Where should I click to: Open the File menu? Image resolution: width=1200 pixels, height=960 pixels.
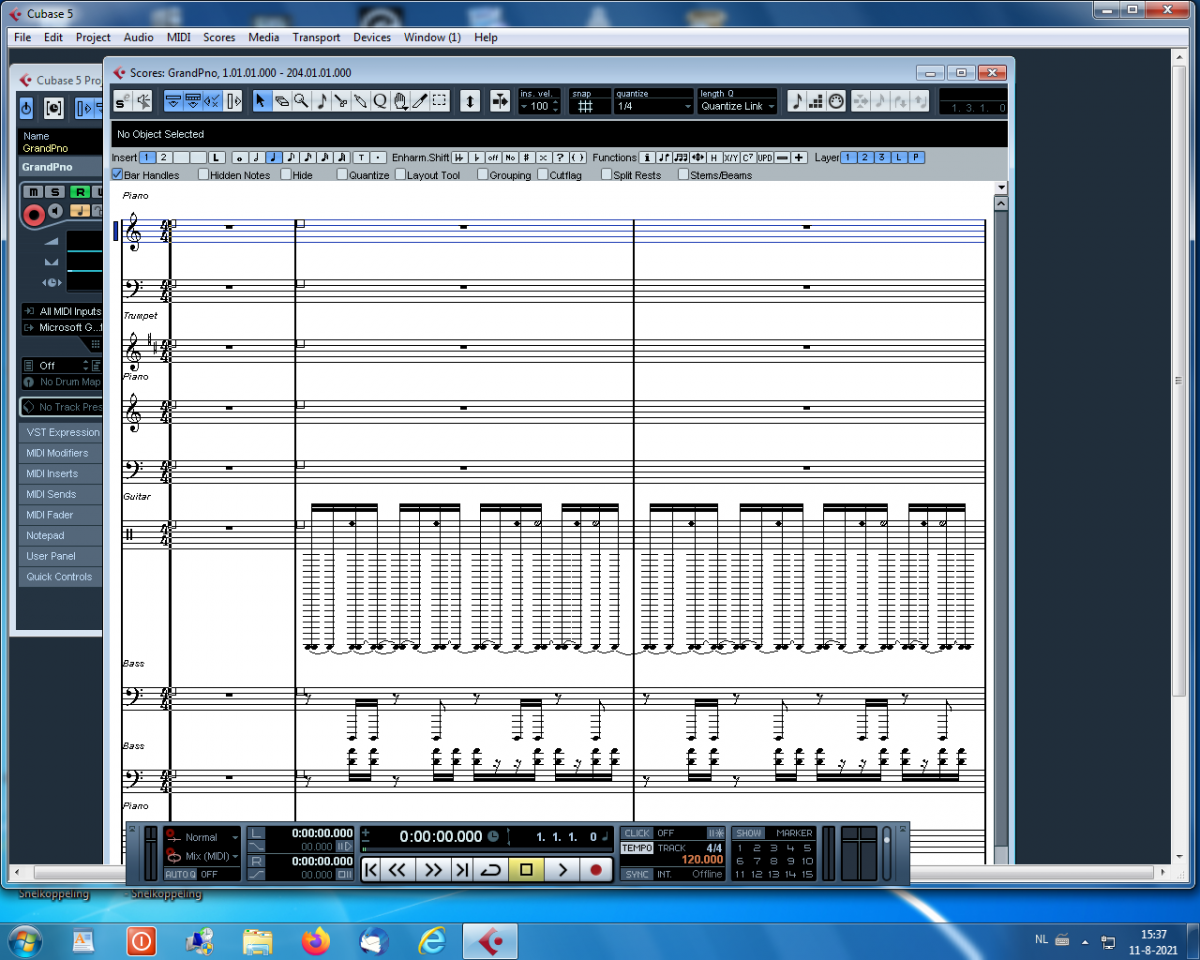pos(23,37)
